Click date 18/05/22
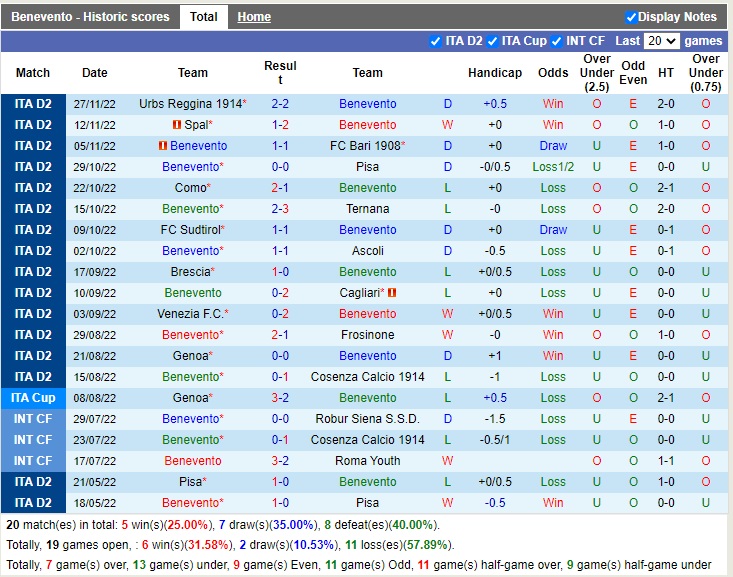Screen dimensions: 733x577 pyautogui.click(x=94, y=503)
